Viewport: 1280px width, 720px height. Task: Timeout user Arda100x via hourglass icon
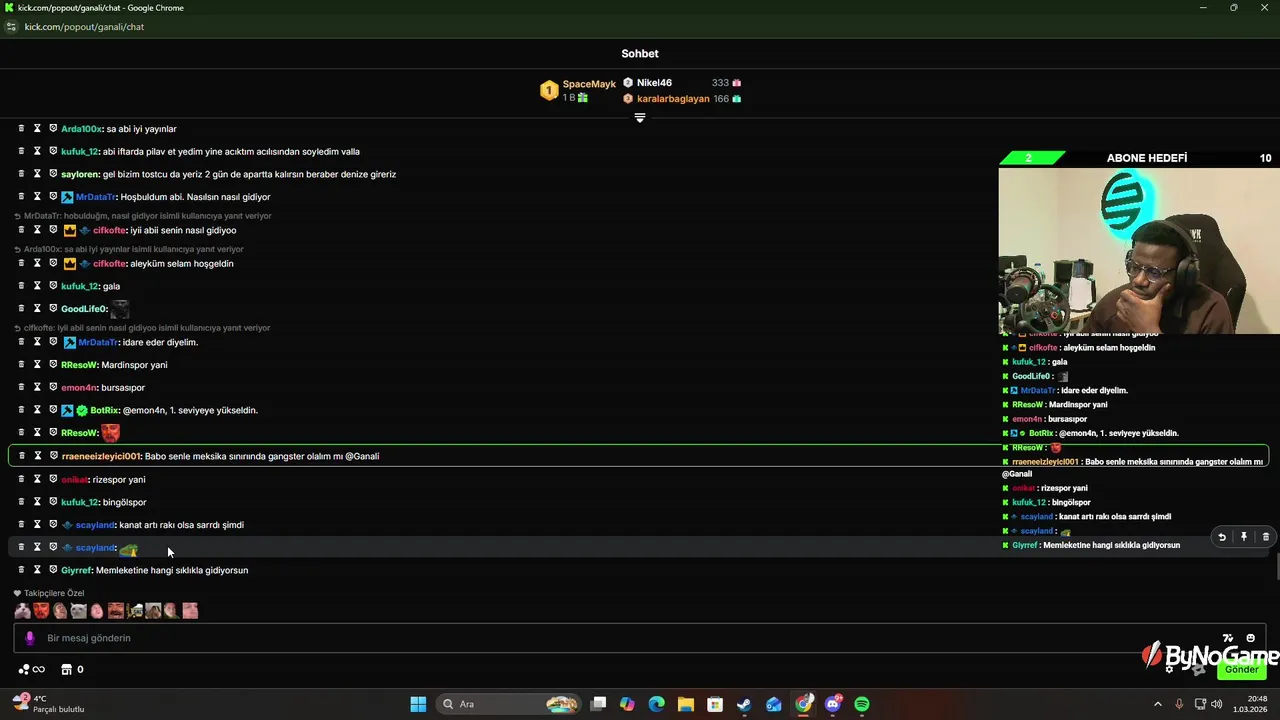tap(37, 128)
